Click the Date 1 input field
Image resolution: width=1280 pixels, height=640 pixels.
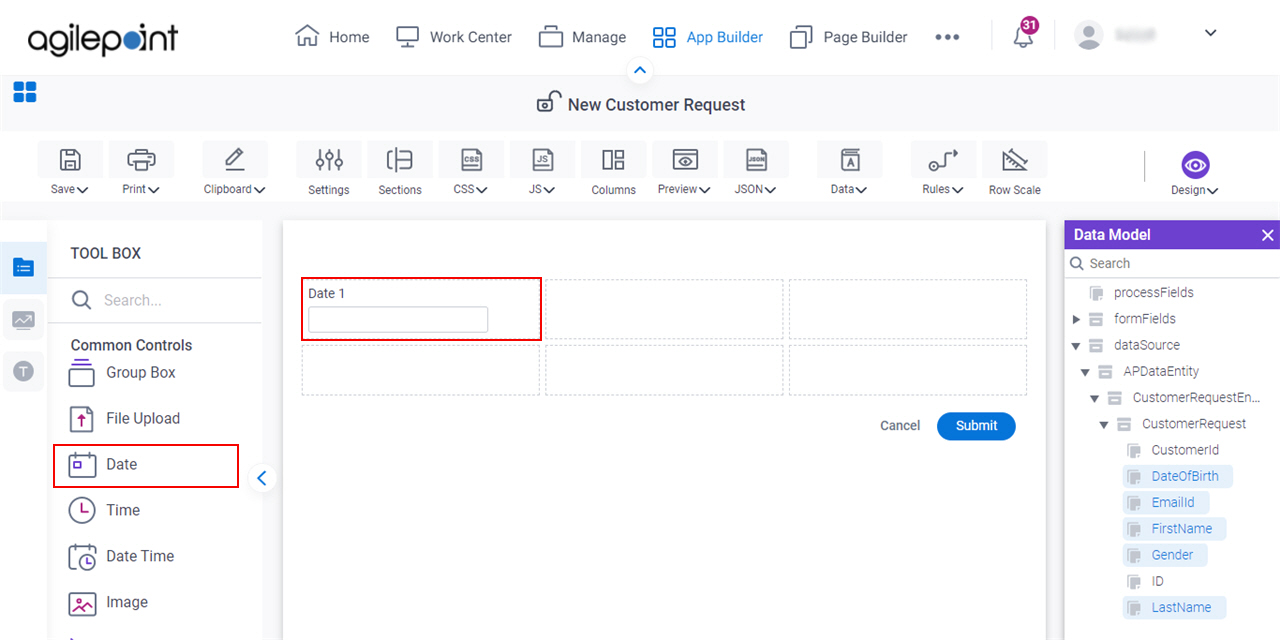(x=398, y=319)
